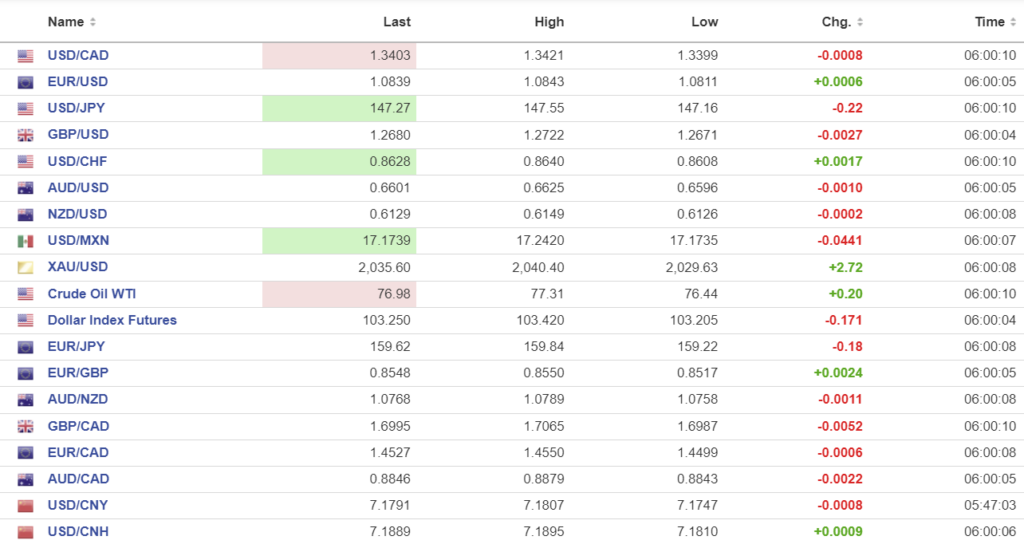Open the EUR/USD pair link
Screen dimensions: 1024x544
(x=78, y=82)
